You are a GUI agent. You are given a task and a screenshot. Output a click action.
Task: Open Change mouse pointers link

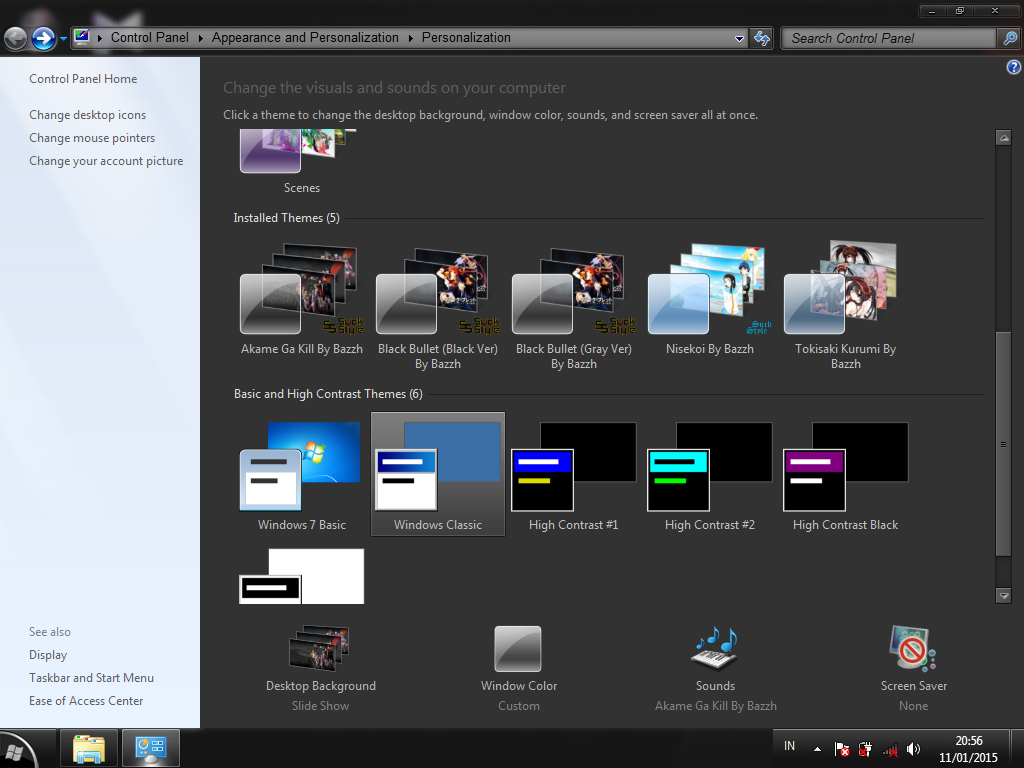point(92,138)
